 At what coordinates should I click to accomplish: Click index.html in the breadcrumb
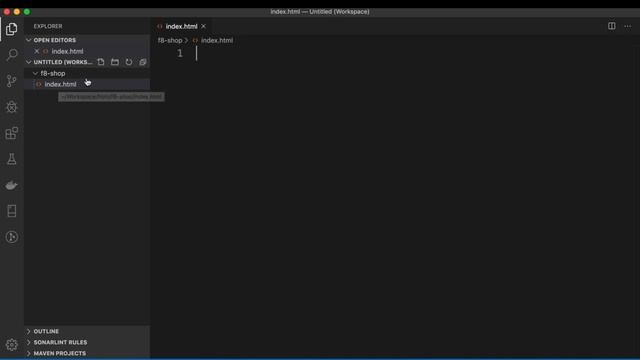point(217,40)
